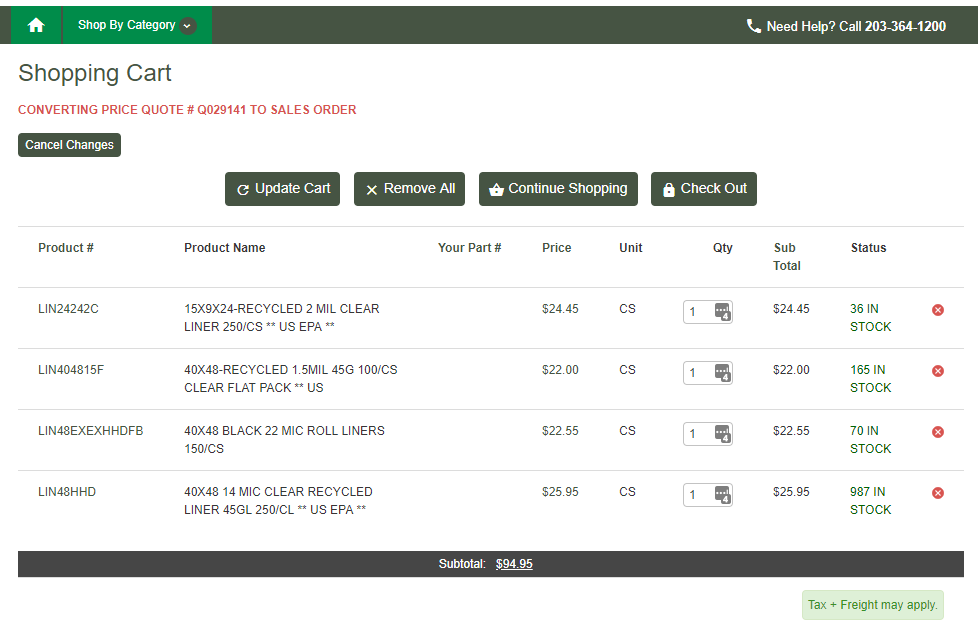Click the Tax + Freight may apply notice

(x=871, y=604)
